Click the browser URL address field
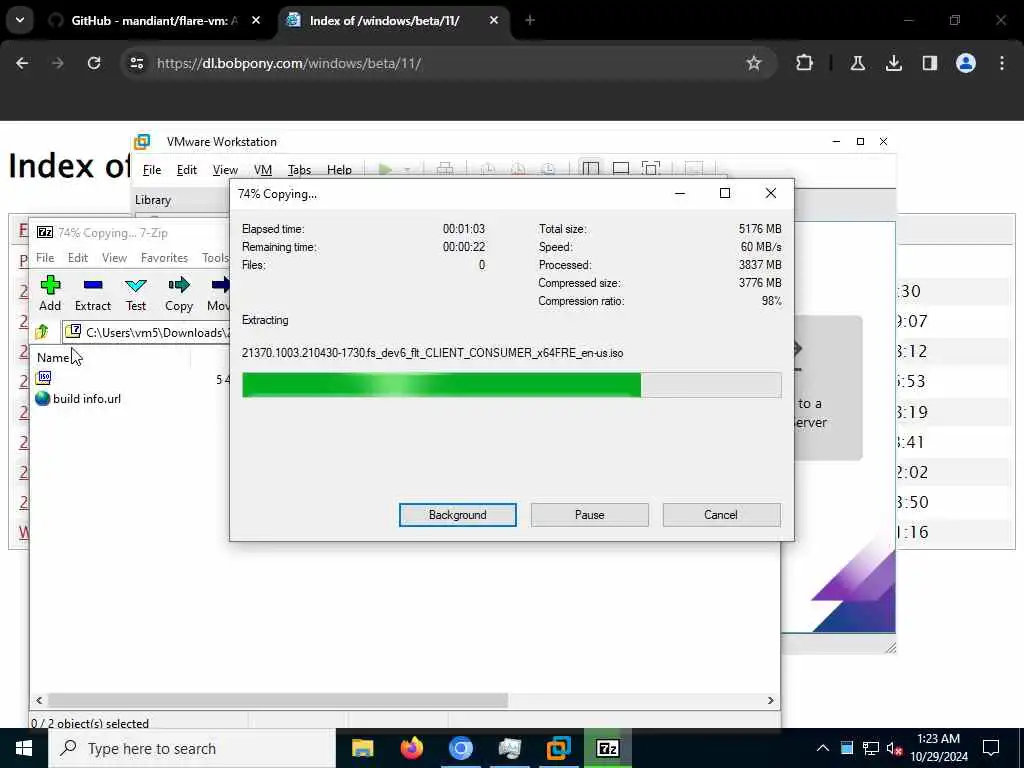The width and height of the screenshot is (1024, 768). (447, 63)
